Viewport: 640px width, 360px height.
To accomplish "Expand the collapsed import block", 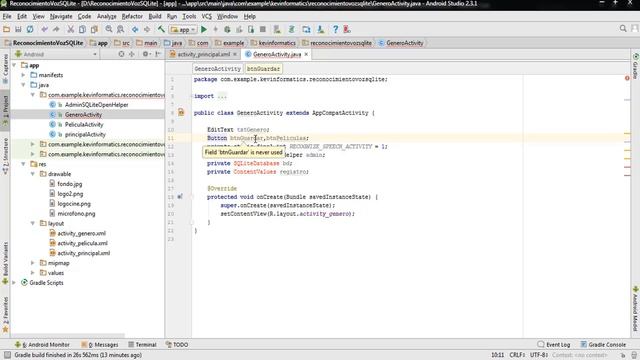I will (x=222, y=96).
